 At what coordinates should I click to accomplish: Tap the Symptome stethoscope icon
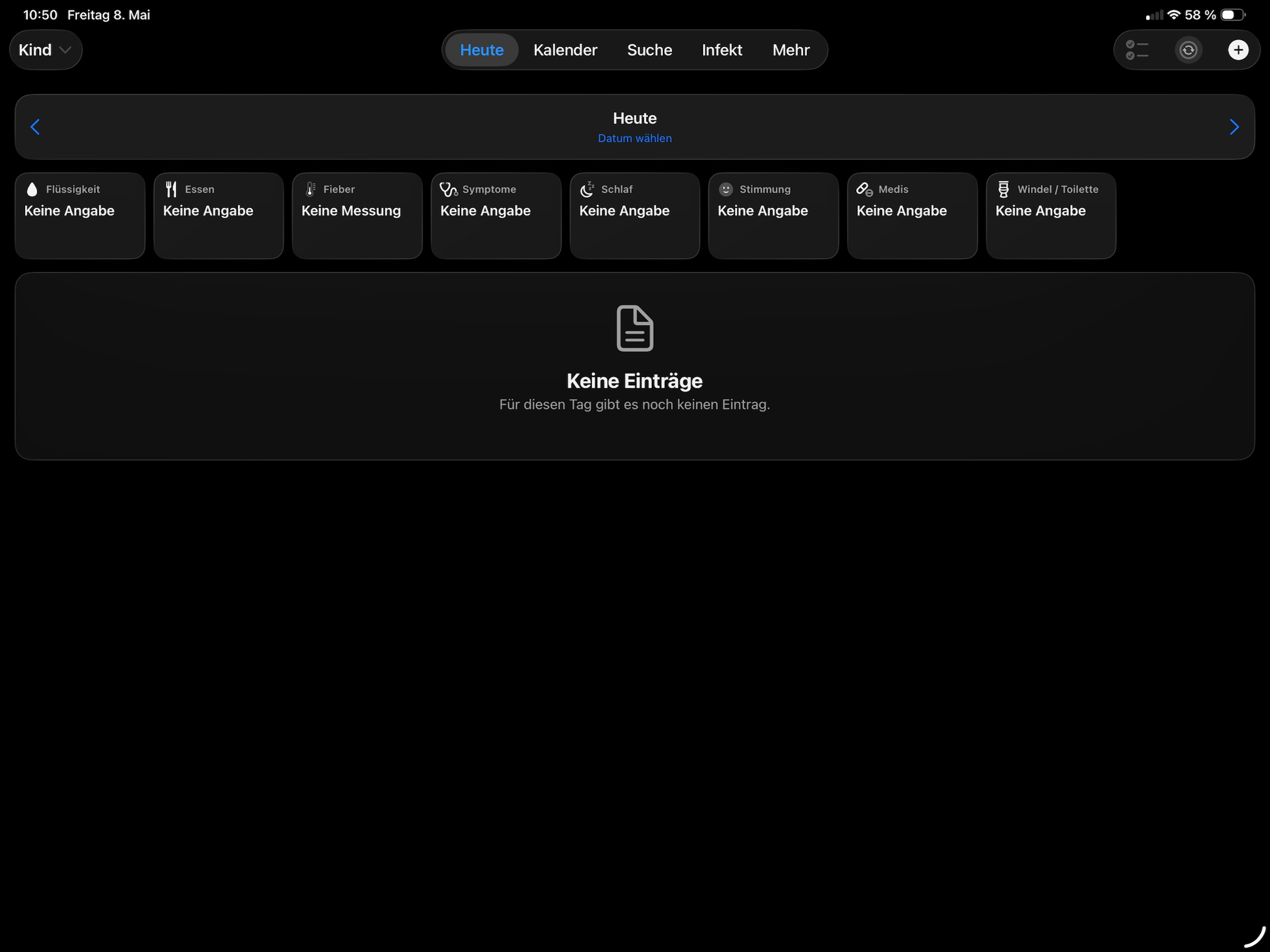click(449, 190)
